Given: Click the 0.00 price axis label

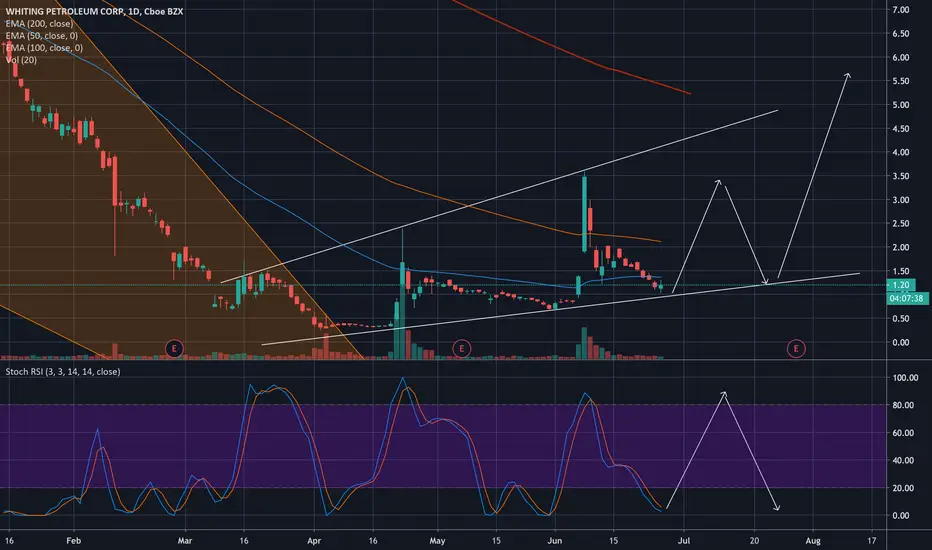Looking at the screenshot, I should [900, 342].
